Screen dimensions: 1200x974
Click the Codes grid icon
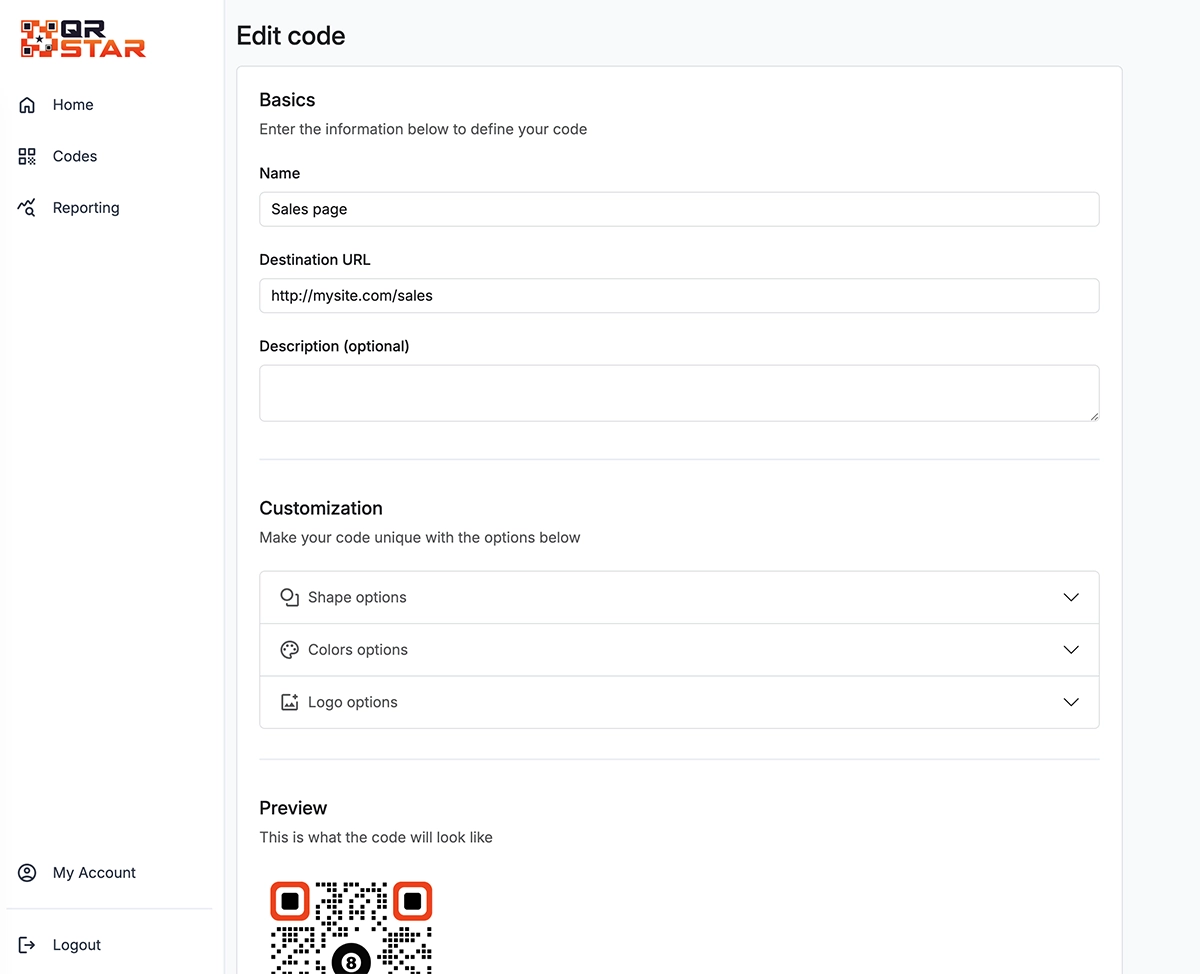[x=26, y=156]
